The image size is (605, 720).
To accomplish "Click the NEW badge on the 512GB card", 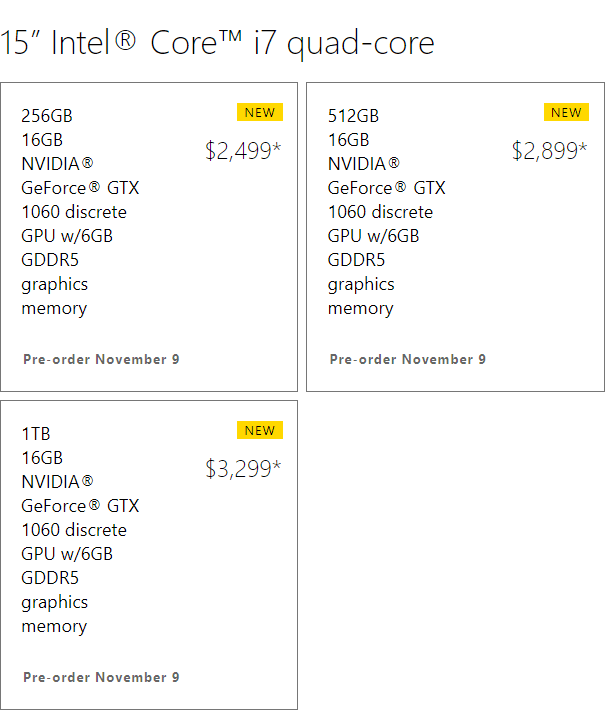I will click(x=566, y=112).
